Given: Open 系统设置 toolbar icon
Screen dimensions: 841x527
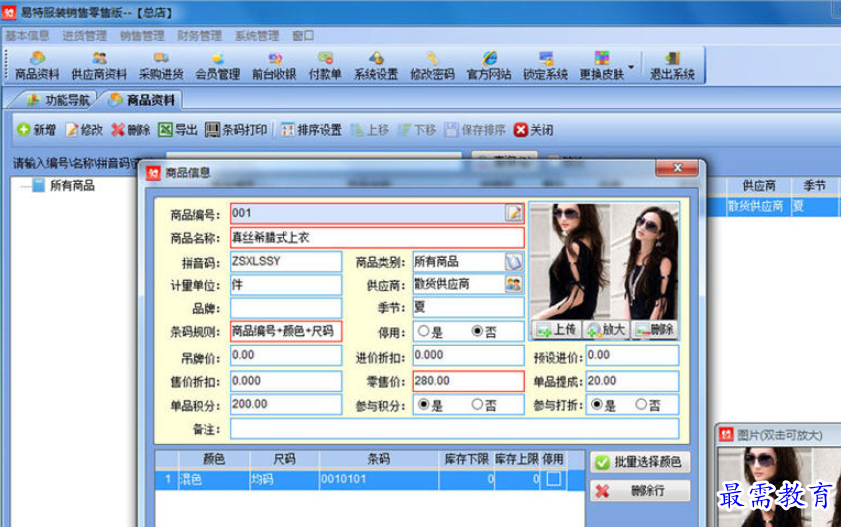Looking at the screenshot, I should point(376,66).
